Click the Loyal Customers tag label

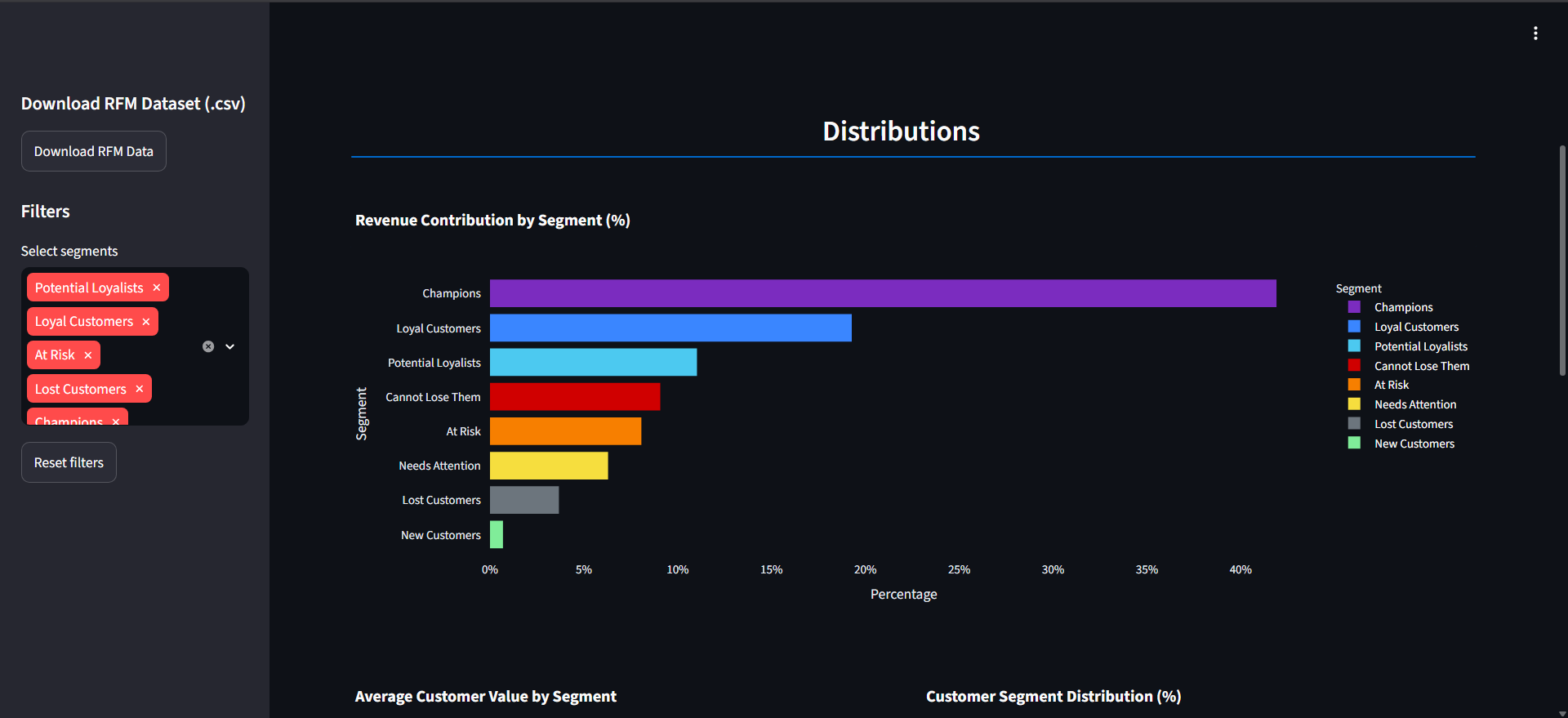coord(84,322)
